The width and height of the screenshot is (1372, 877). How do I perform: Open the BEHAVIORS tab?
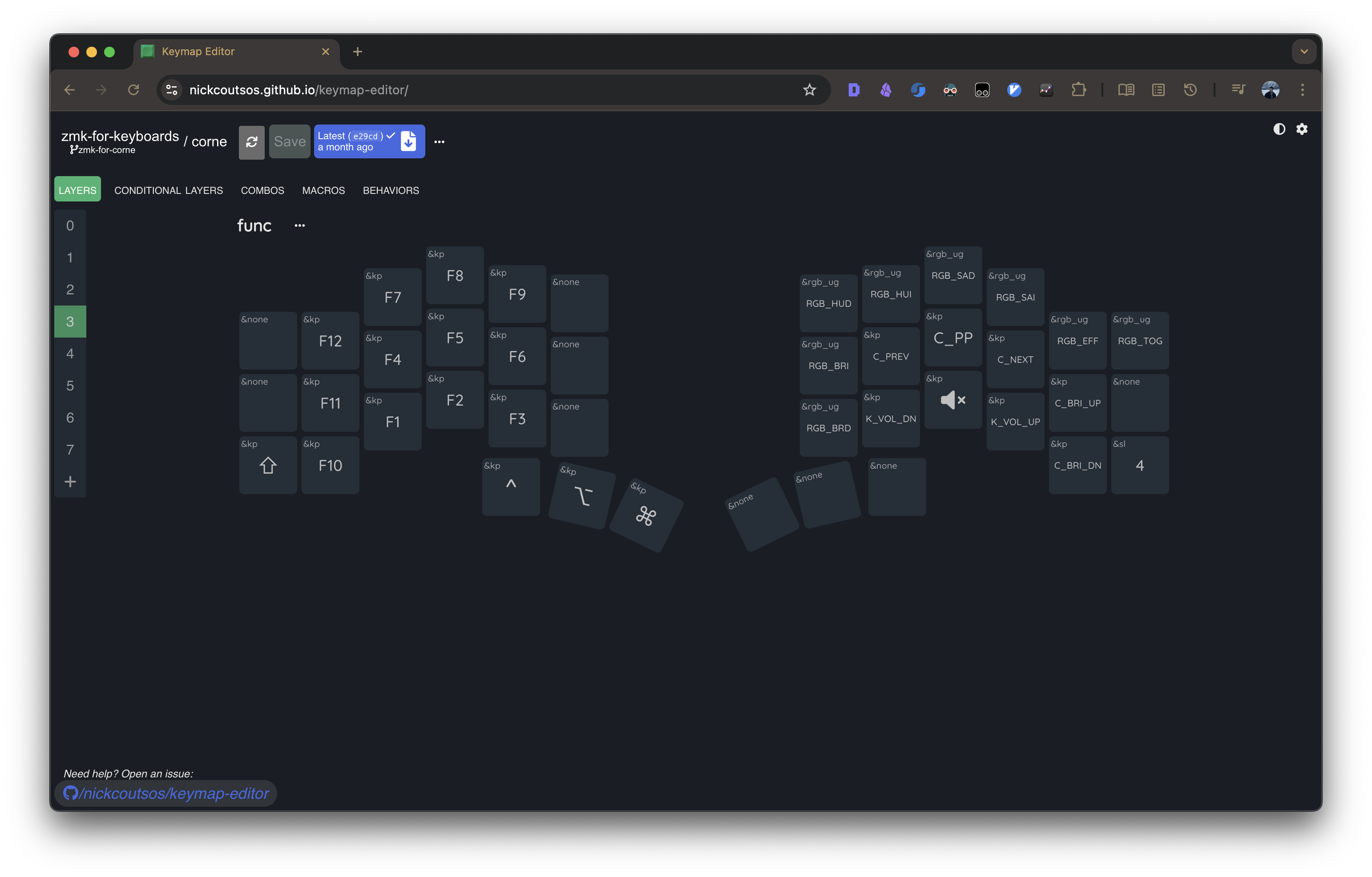[391, 190]
